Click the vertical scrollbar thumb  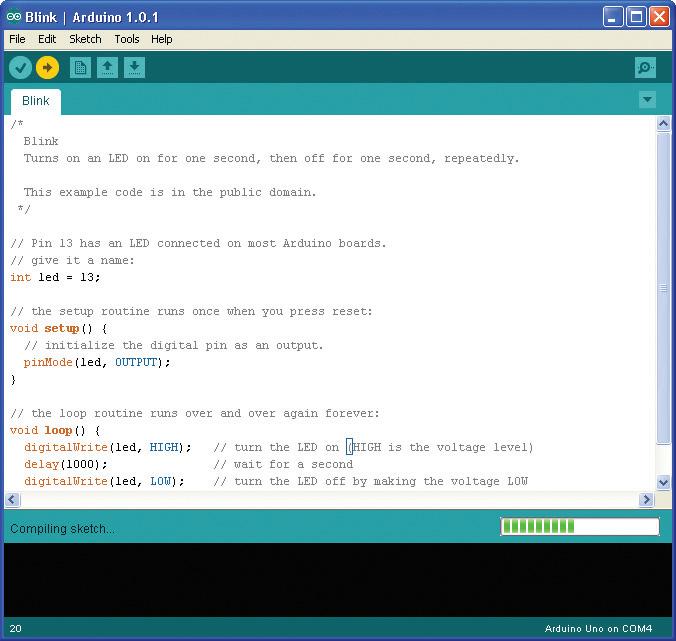tap(663, 288)
